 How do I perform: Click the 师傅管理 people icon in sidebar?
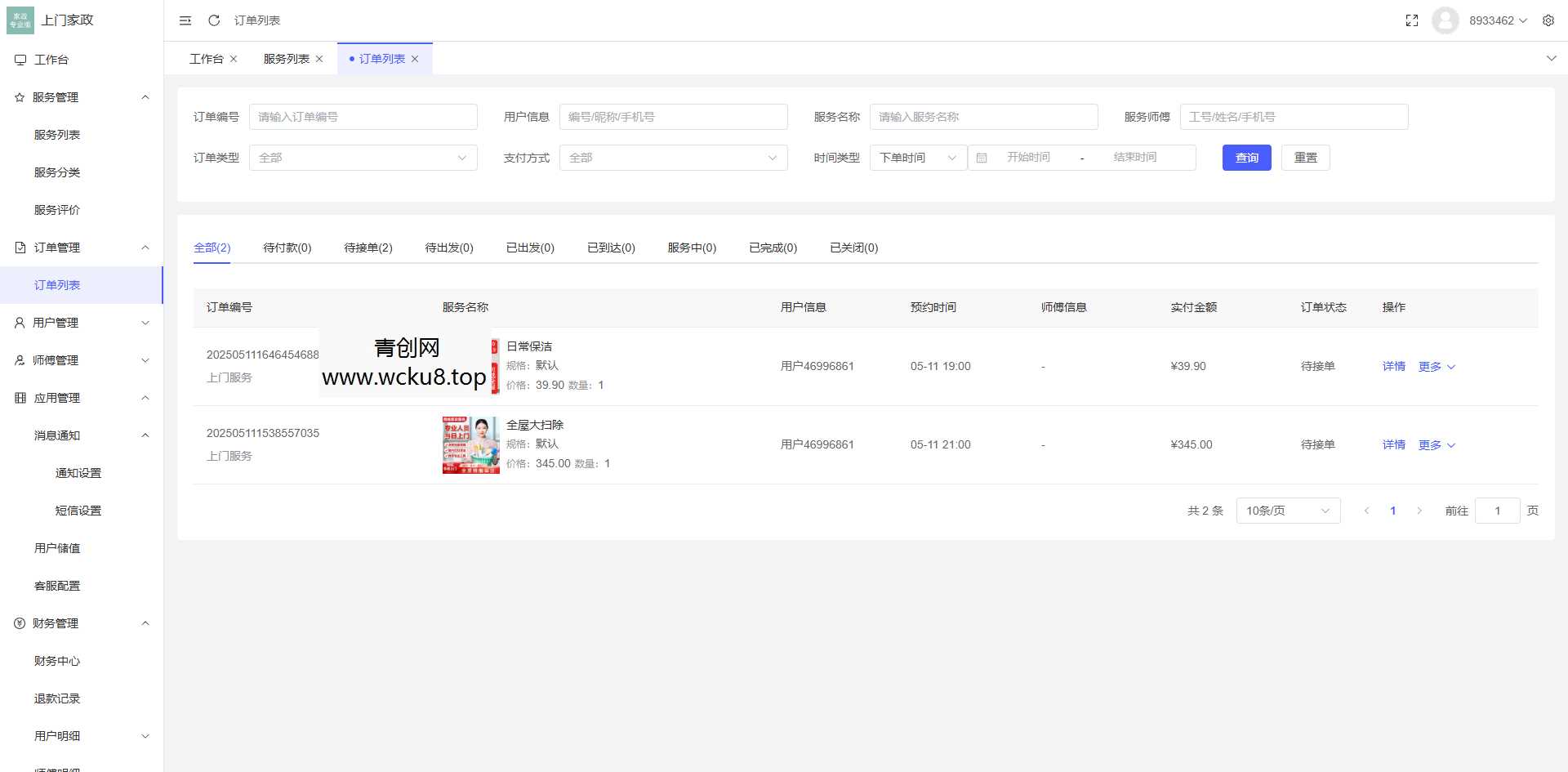19,359
